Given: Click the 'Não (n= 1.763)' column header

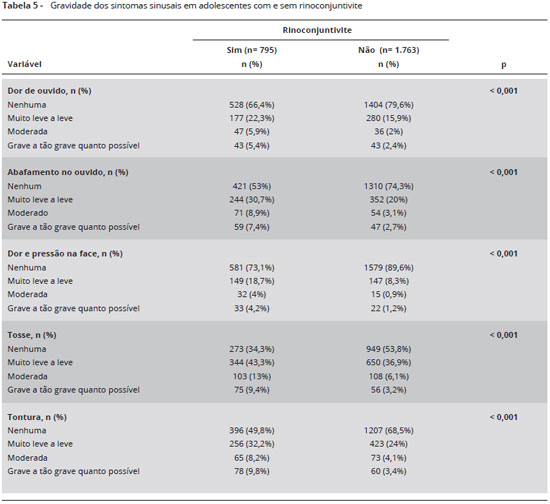Looking at the screenshot, I should pyautogui.click(x=389, y=50).
